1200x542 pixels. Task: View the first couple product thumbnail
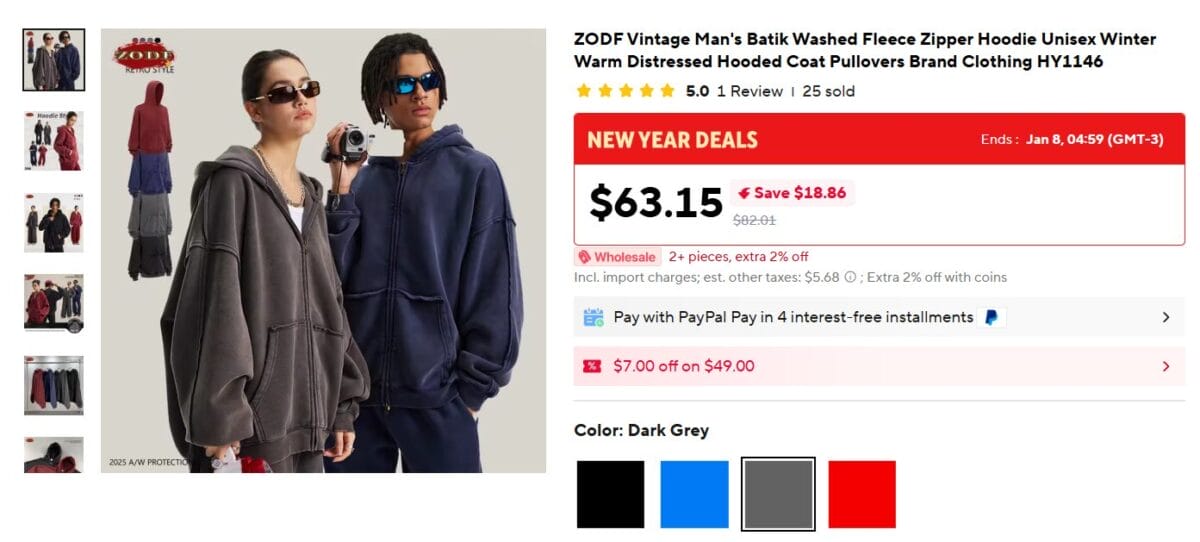click(54, 60)
